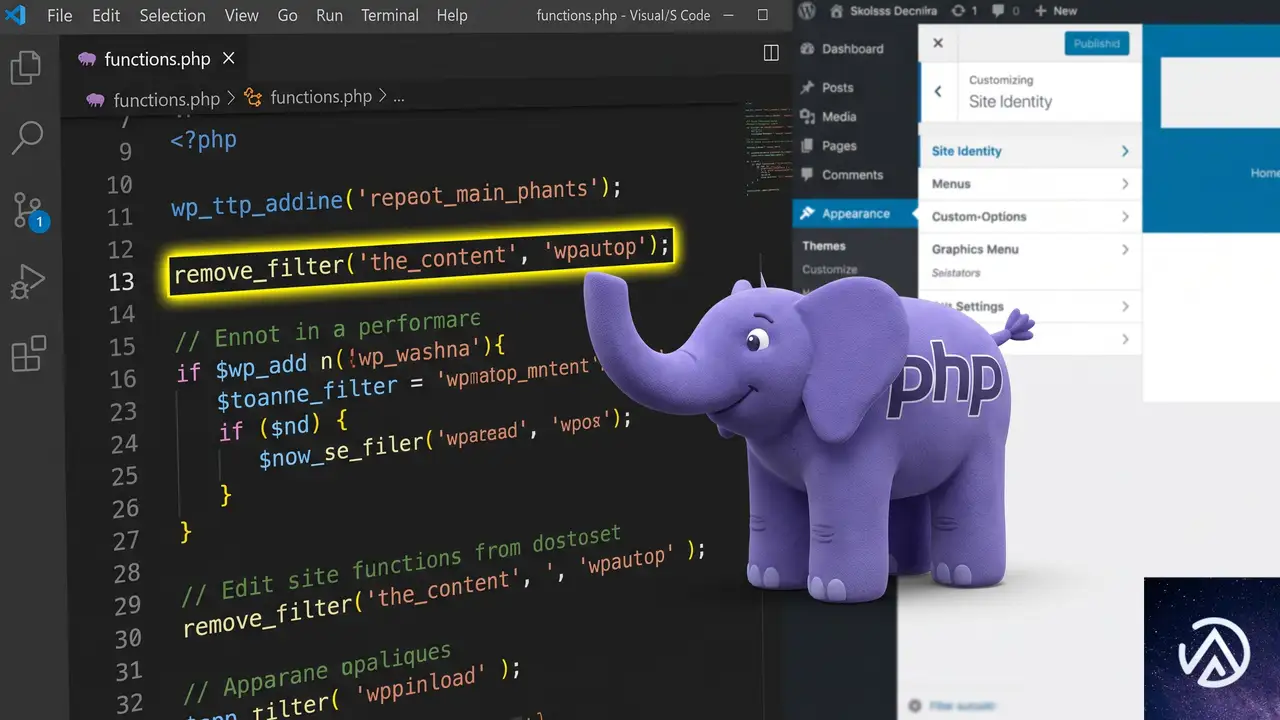
Task: Go to Dashboard in WordPress sidebar
Action: coord(852,49)
